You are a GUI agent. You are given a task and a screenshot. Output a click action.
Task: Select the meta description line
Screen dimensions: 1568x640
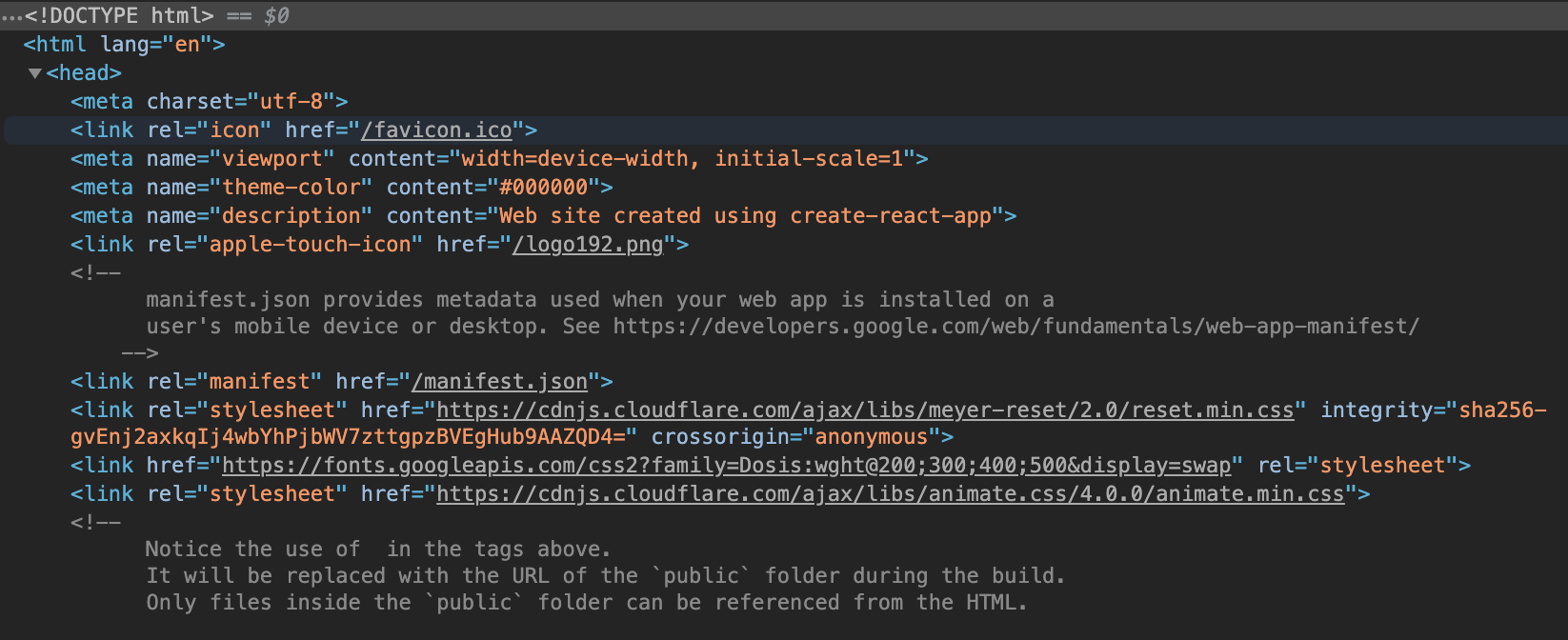[x=543, y=216]
